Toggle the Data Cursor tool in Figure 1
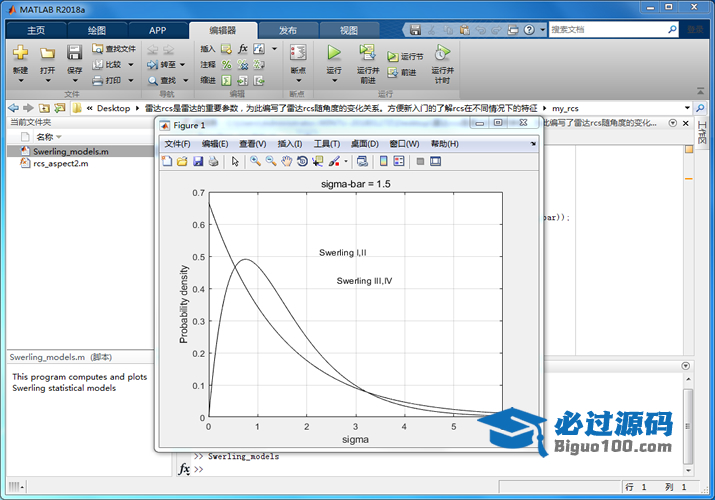The image size is (715, 500). tap(318, 161)
